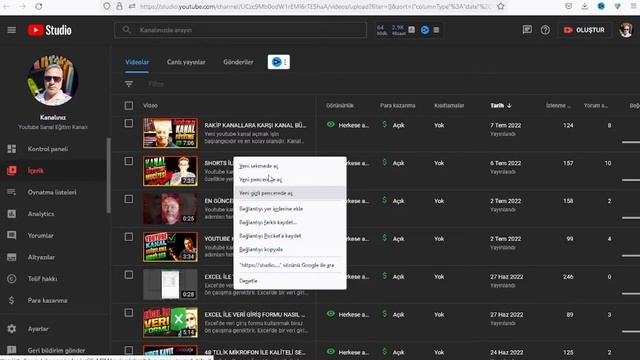This screenshot has width=640, height=360.
Task: Open 48 TL'LİK MİKROFON video title
Action: (255, 352)
